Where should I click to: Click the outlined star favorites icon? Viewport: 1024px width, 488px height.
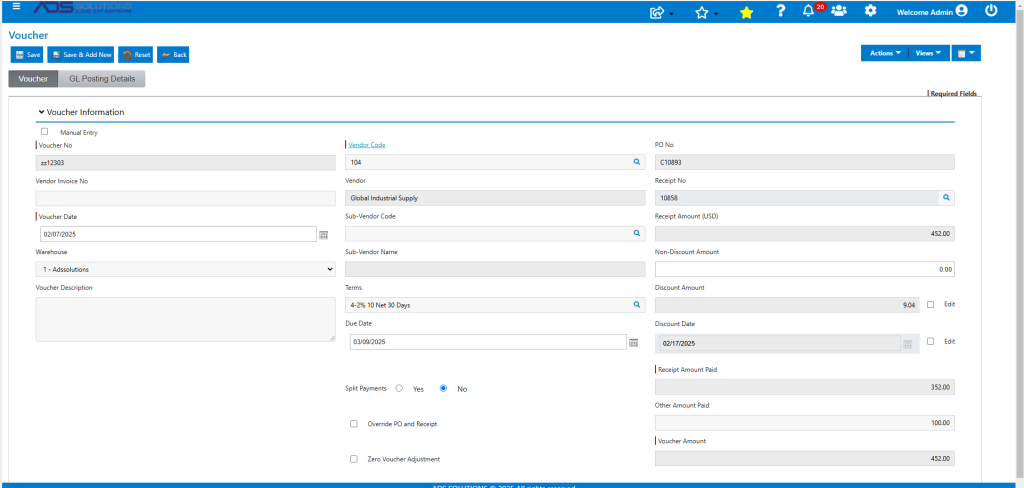702,12
